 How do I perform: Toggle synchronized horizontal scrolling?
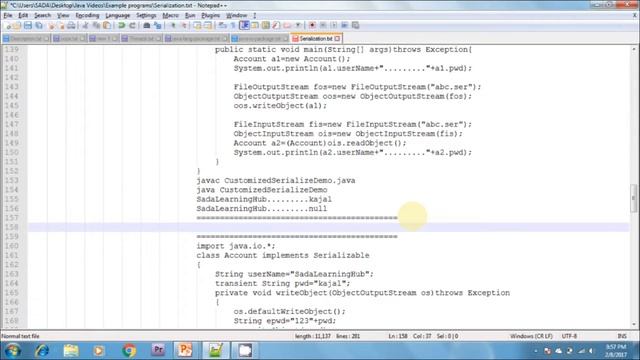tap(208, 26)
